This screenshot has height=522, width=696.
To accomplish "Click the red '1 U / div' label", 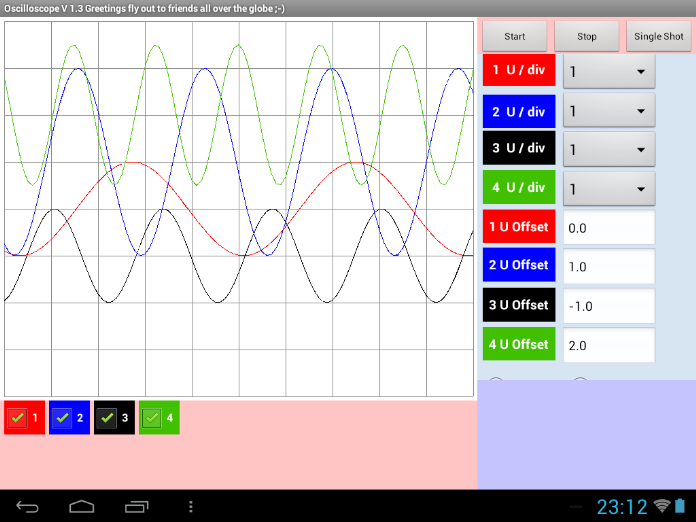I will [x=519, y=70].
